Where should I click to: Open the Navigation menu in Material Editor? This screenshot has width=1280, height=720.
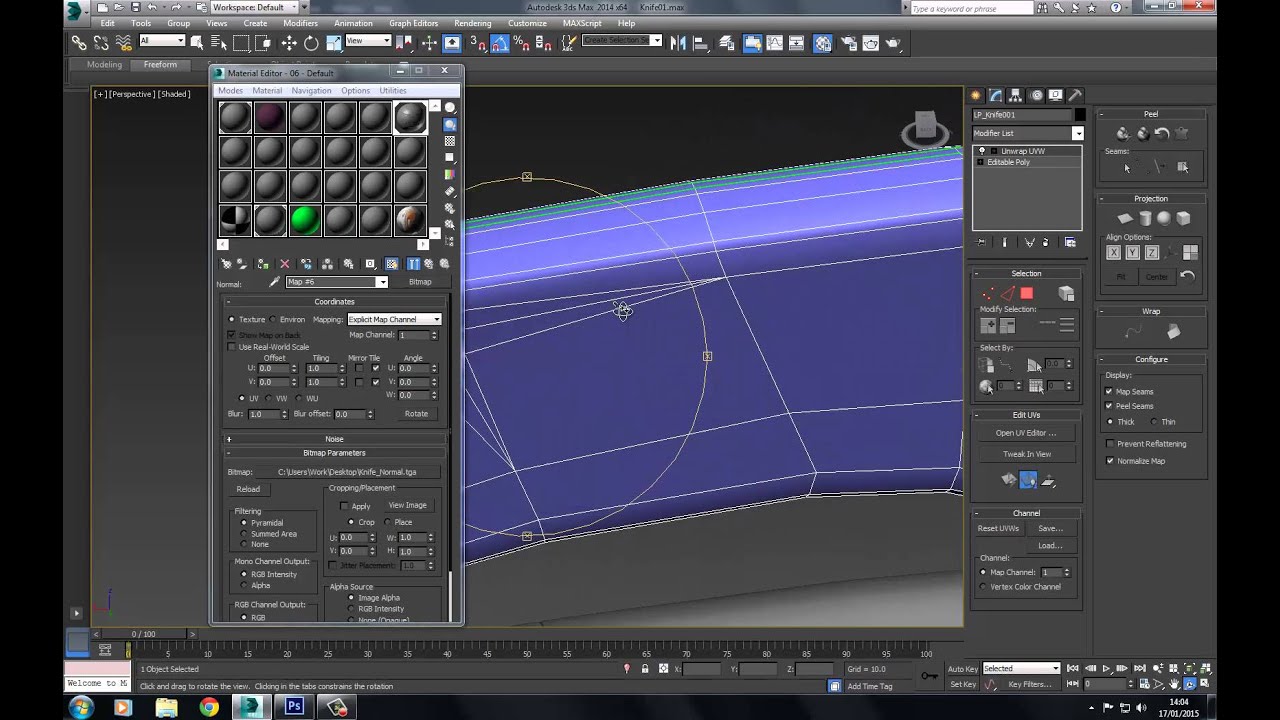pyautogui.click(x=311, y=91)
